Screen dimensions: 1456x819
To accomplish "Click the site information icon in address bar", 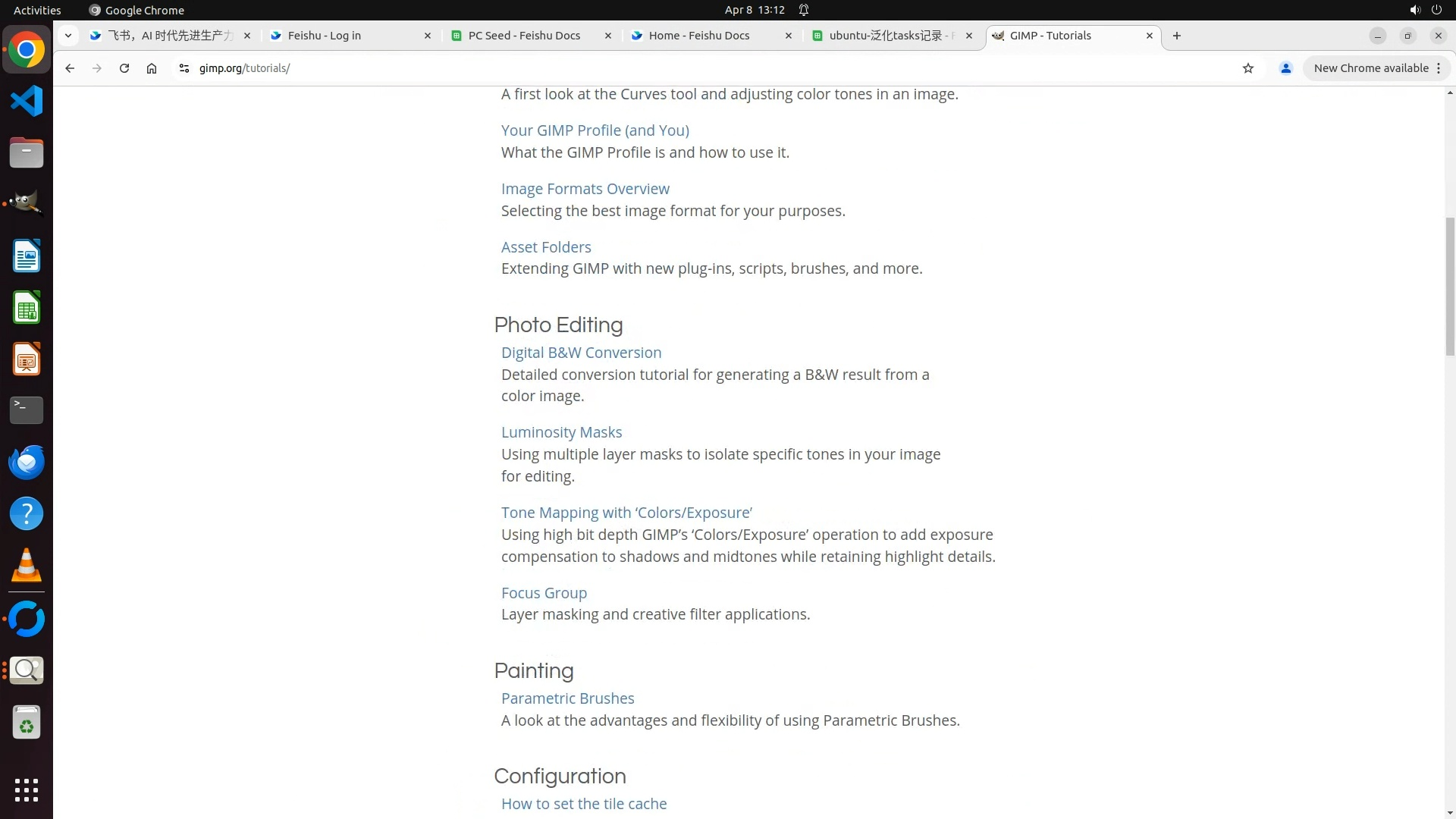I will [x=184, y=68].
